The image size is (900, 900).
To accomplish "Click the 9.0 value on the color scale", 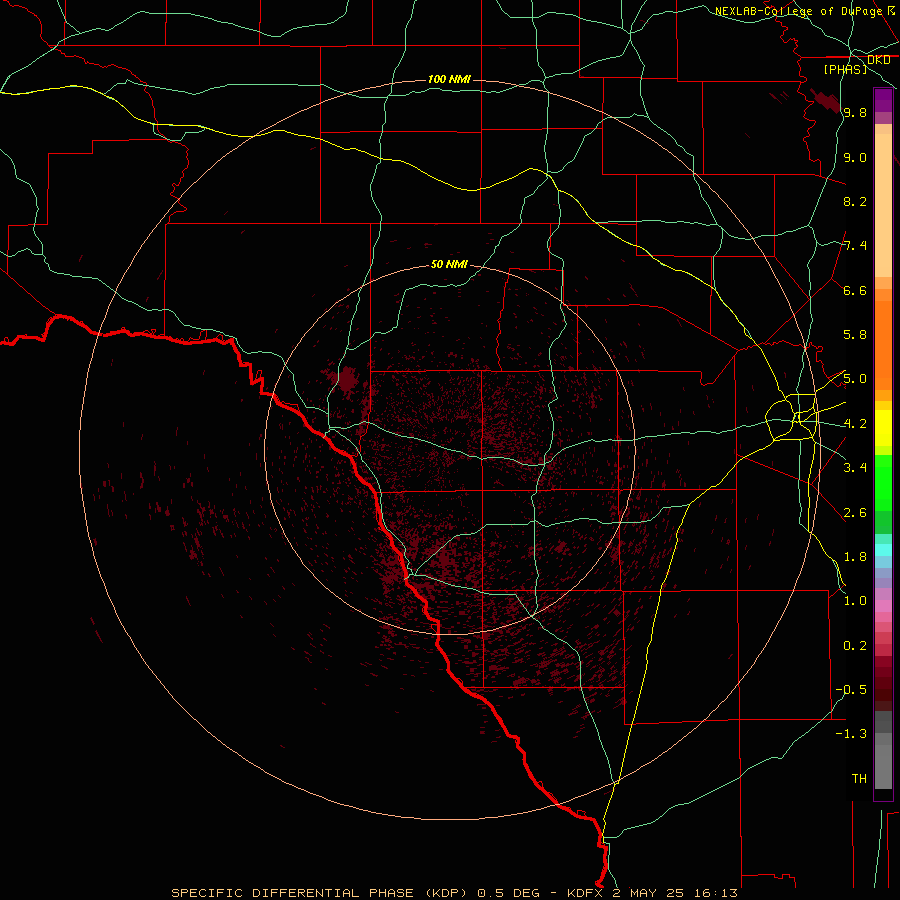I will click(855, 157).
